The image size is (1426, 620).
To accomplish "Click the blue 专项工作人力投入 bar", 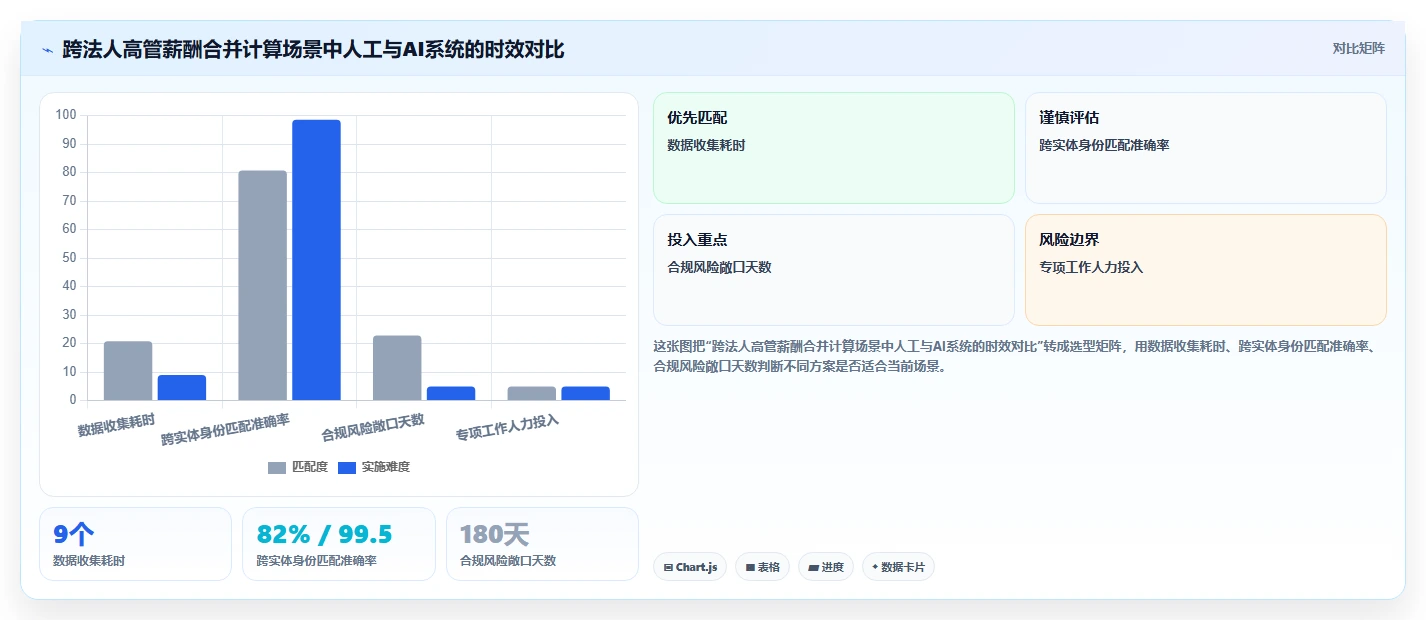I will tap(585, 394).
